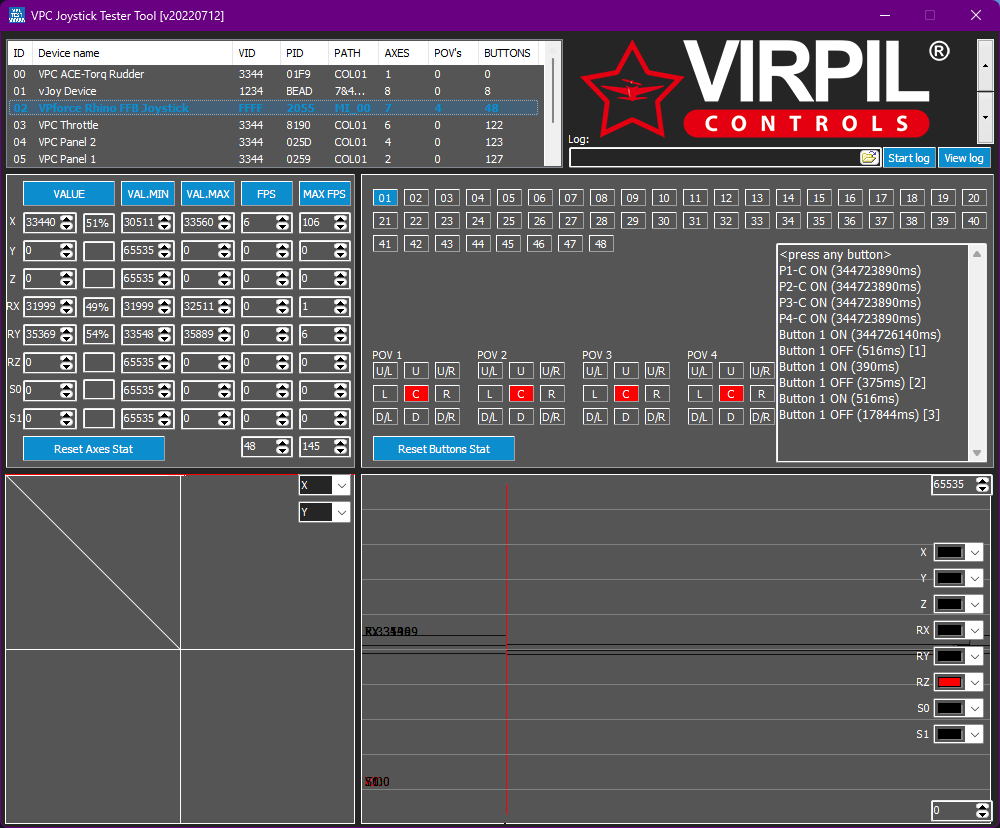This screenshot has width=1000, height=828.
Task: Click the red RZ color swatch
Action: [x=950, y=683]
